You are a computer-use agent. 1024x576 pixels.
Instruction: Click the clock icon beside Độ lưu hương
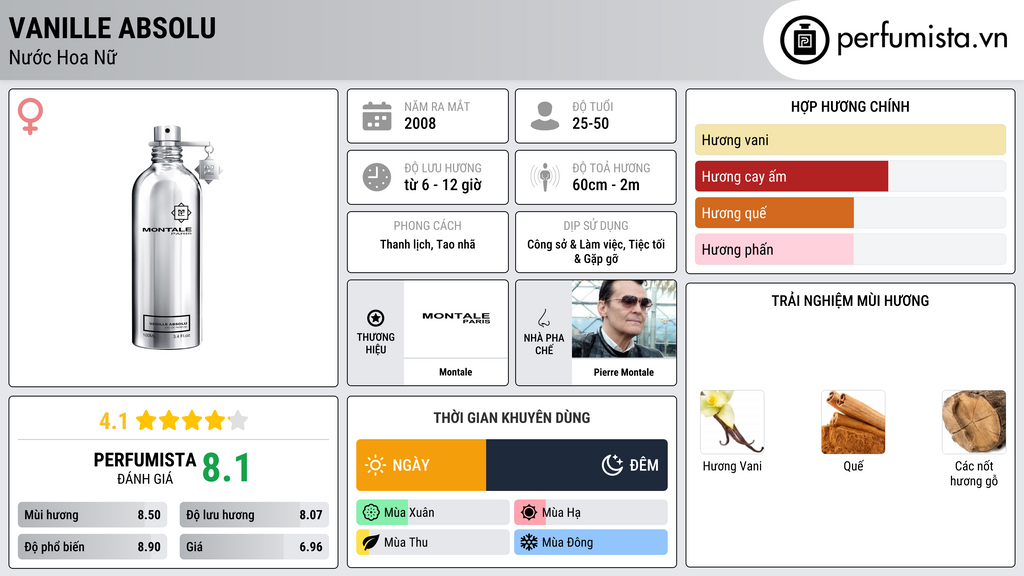tap(376, 177)
